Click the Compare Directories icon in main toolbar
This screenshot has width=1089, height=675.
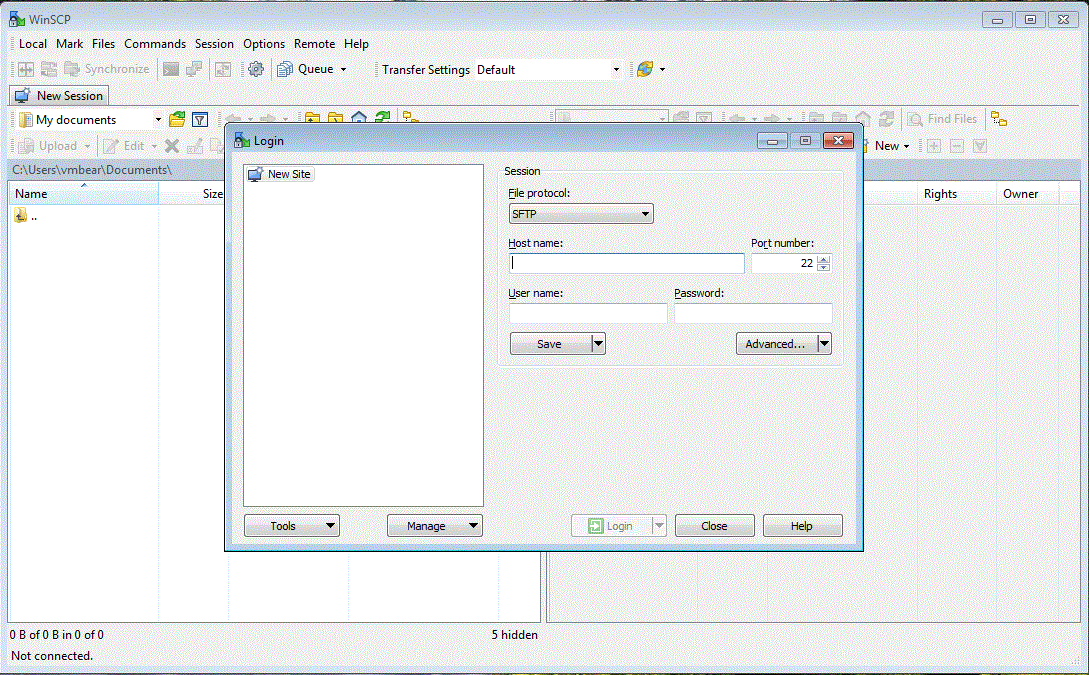coord(26,69)
